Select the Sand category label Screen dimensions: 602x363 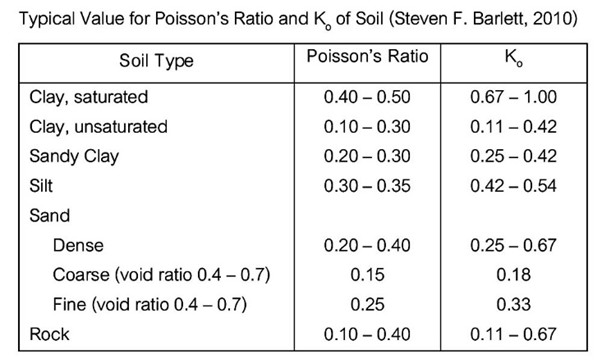(x=50, y=215)
